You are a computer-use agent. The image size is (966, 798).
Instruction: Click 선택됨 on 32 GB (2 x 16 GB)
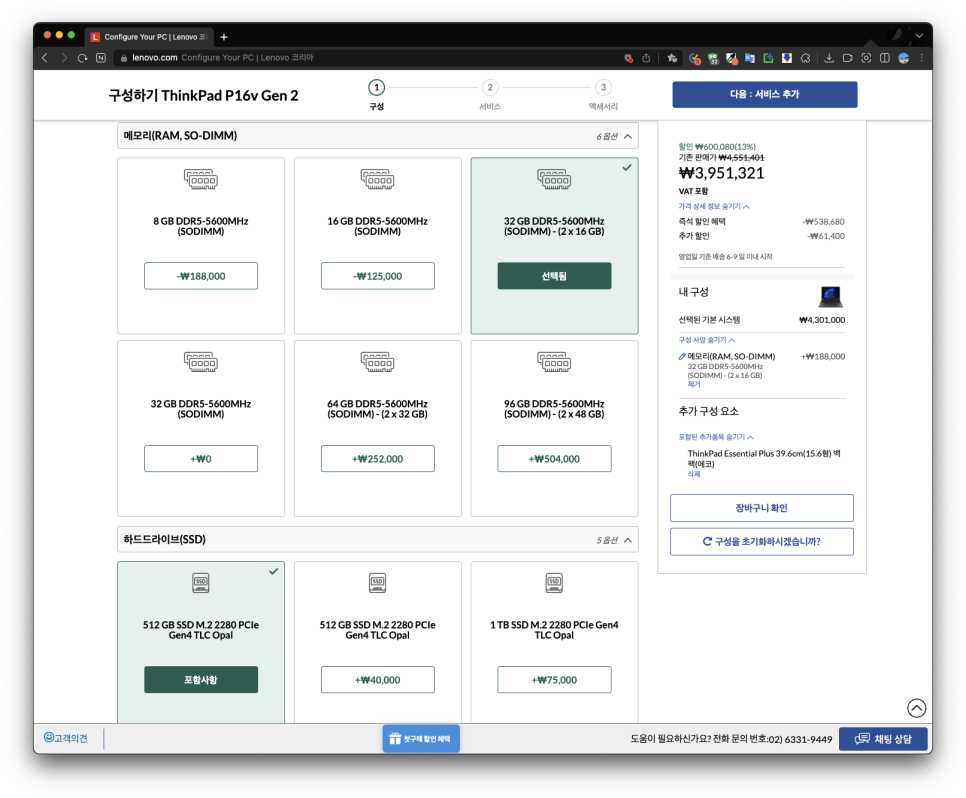[x=554, y=276]
